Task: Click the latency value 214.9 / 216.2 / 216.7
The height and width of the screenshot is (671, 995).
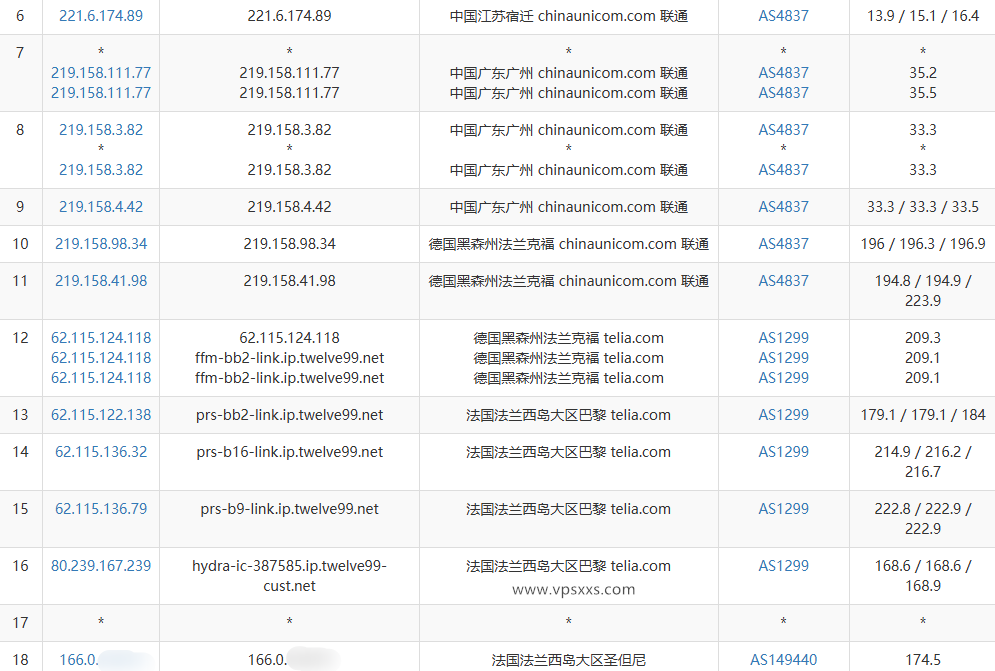Action: tap(923, 462)
